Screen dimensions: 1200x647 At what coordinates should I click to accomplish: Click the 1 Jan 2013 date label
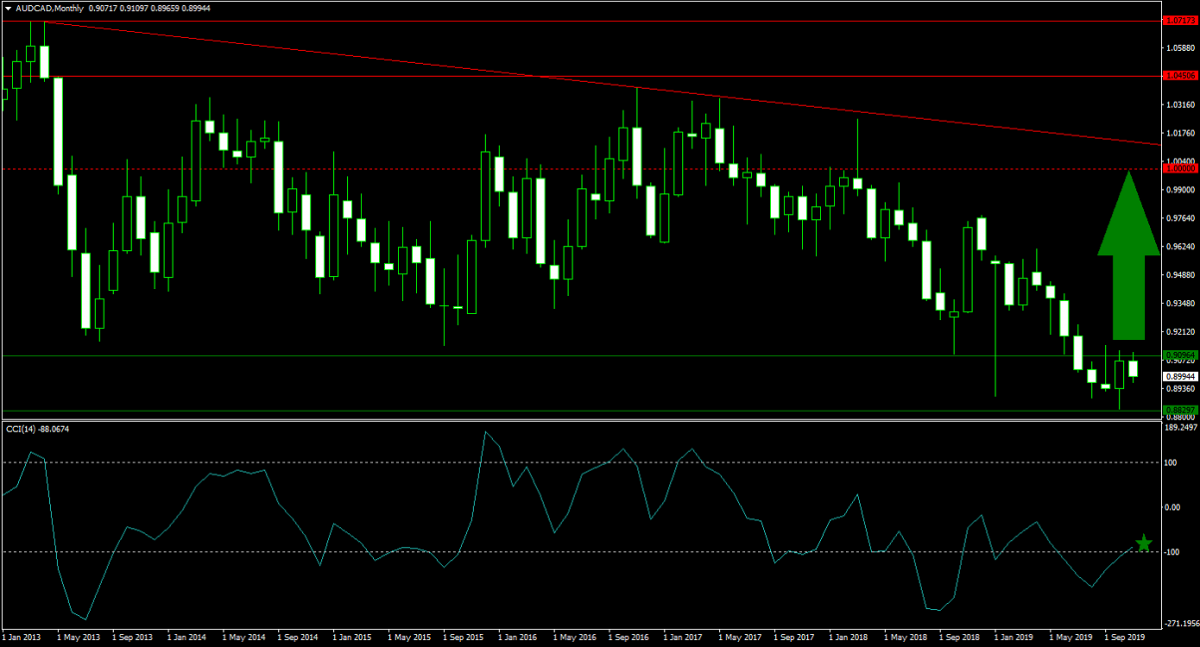click(x=22, y=635)
